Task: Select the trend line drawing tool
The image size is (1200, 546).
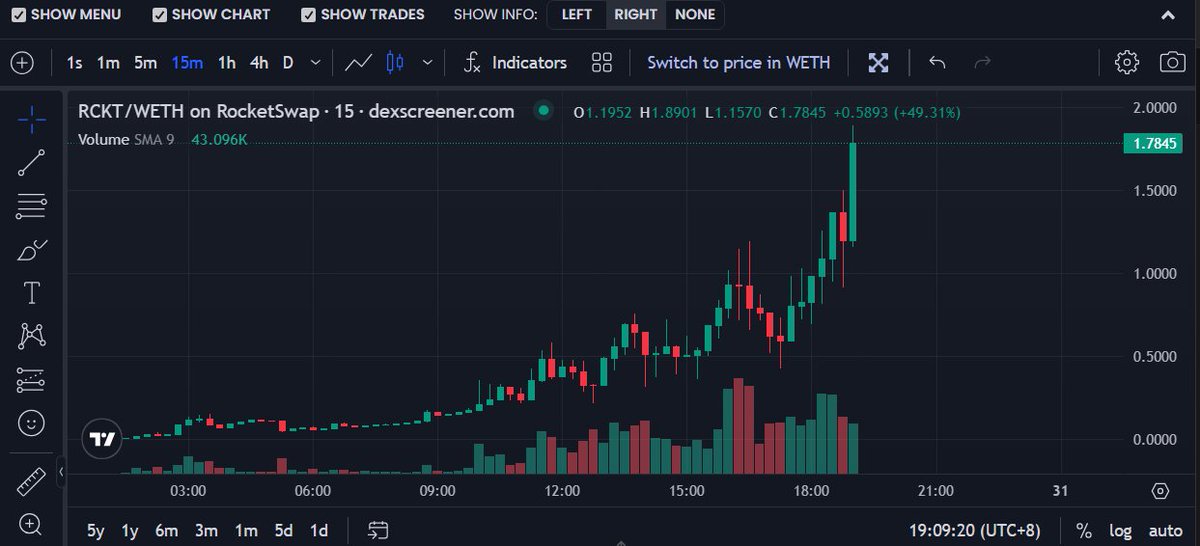Action: [x=31, y=163]
